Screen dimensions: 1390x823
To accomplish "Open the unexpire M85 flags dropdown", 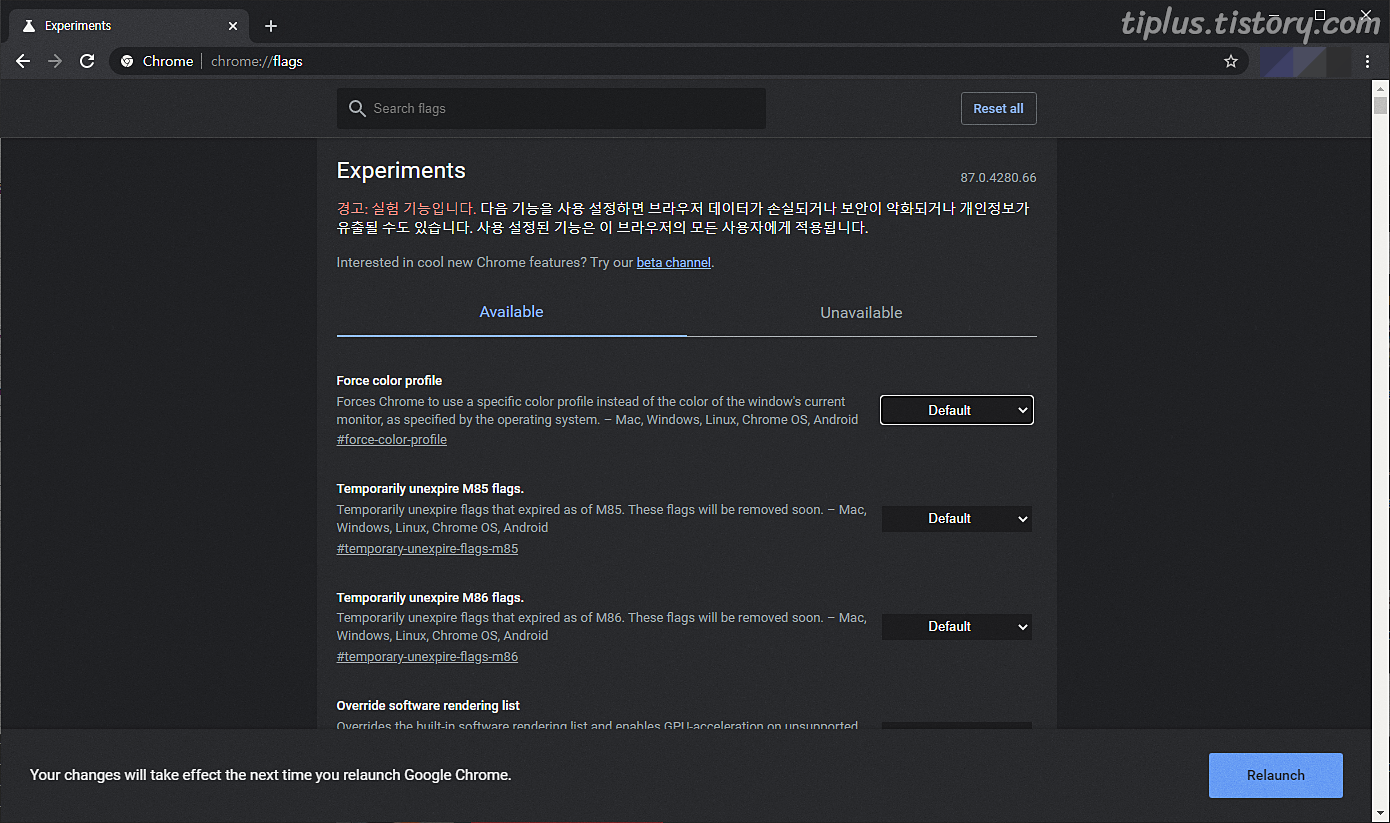I will tap(957, 518).
